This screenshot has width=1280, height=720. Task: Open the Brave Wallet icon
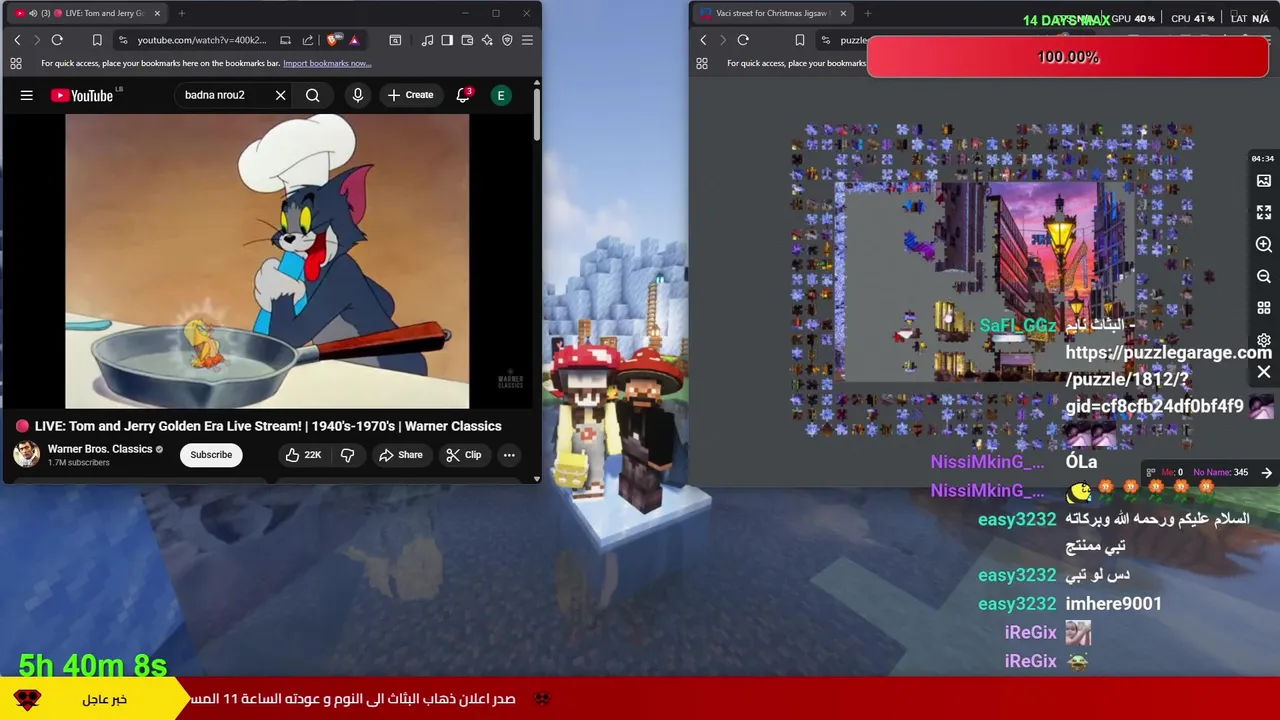pos(467,40)
